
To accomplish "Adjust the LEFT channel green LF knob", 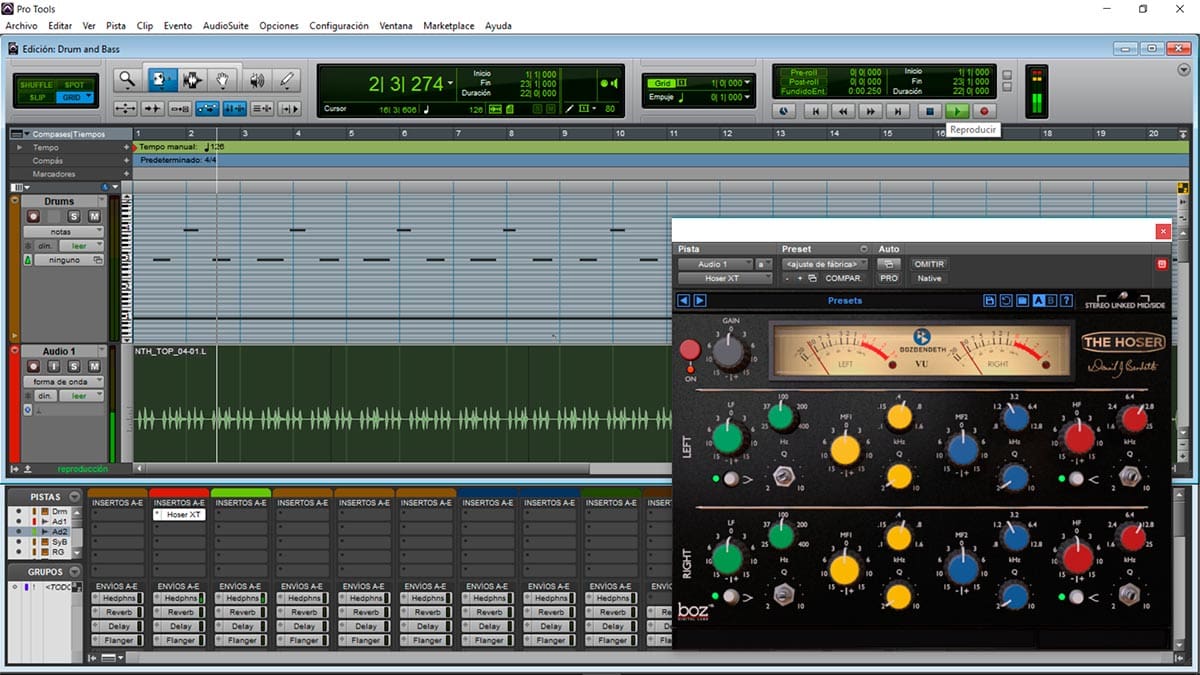I will click(729, 437).
